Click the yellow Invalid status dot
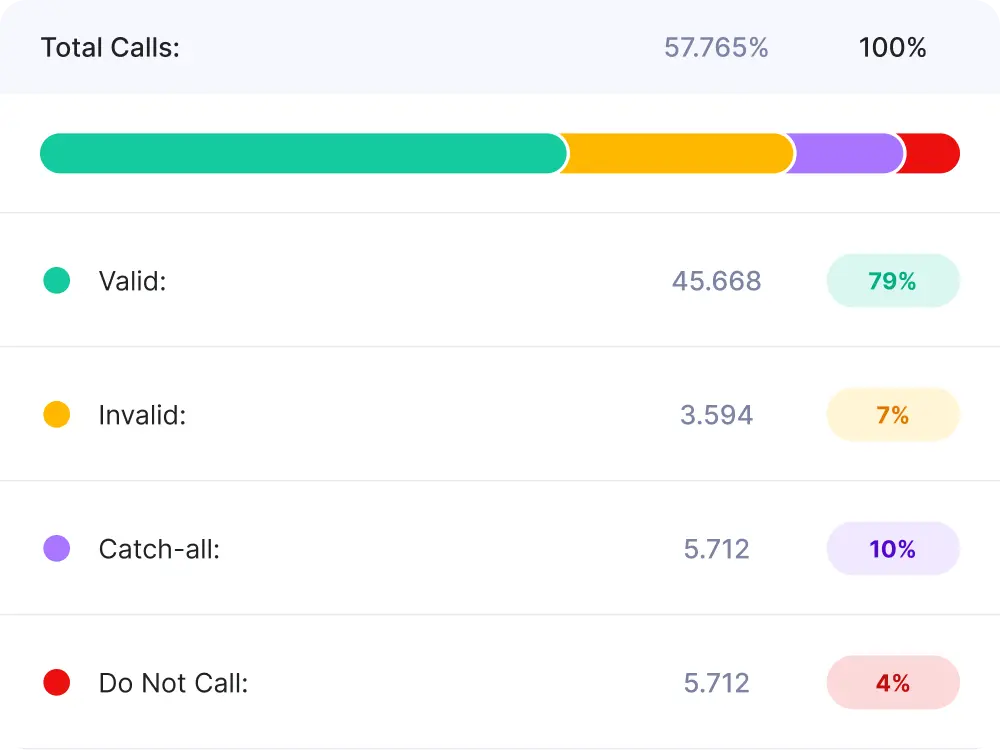 point(57,415)
